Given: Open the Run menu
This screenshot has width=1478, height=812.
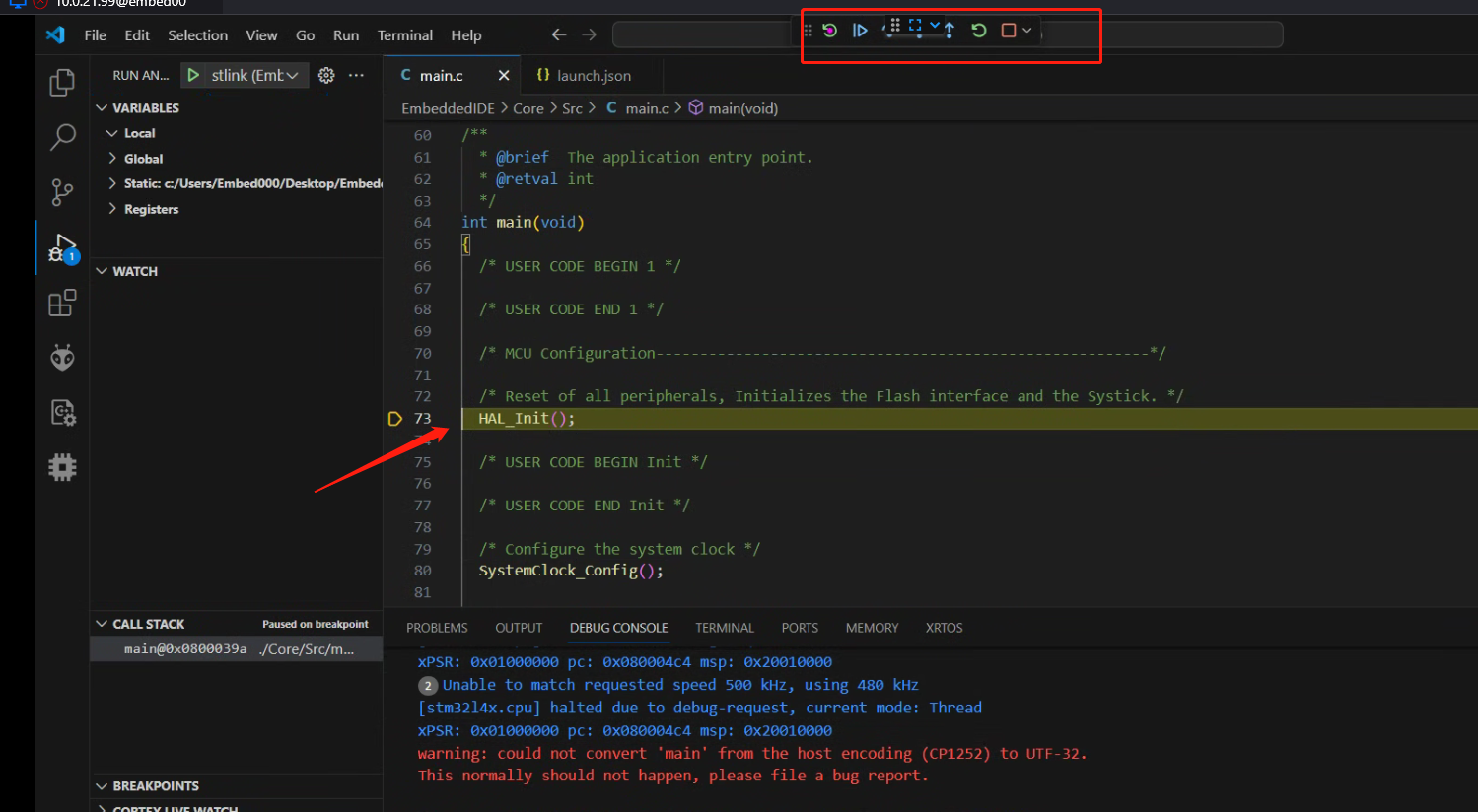Looking at the screenshot, I should pyautogui.click(x=346, y=35).
